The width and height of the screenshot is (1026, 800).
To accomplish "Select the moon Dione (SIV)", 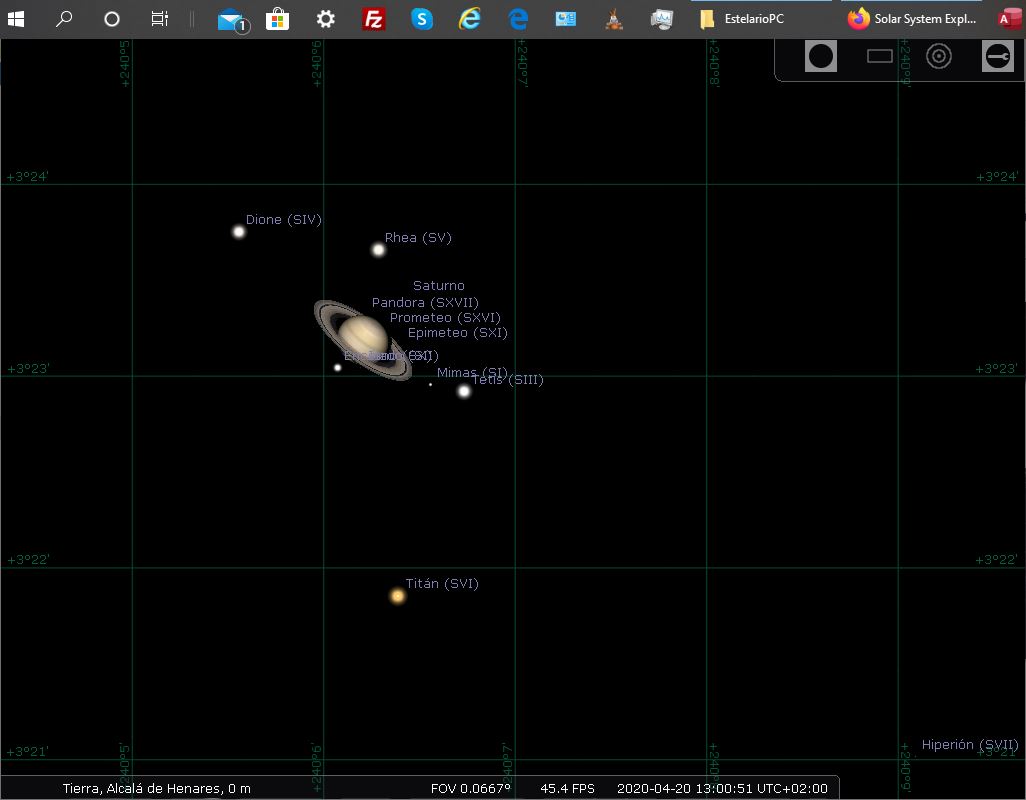I will [239, 232].
